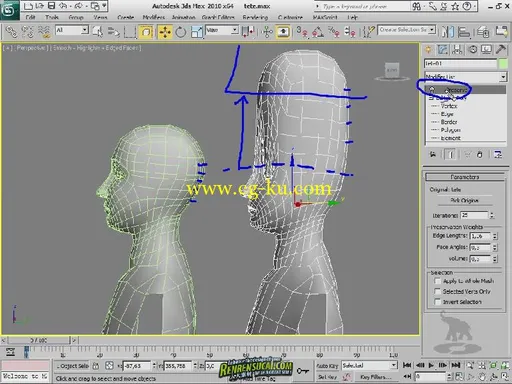The image size is (512, 384).
Task: Open the Rendering menu
Action: pyautogui.click(x=255, y=17)
